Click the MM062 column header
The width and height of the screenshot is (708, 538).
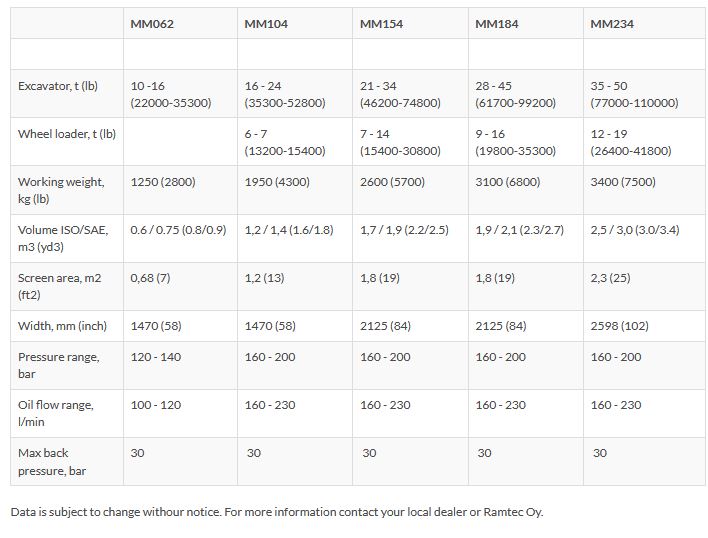(152, 24)
